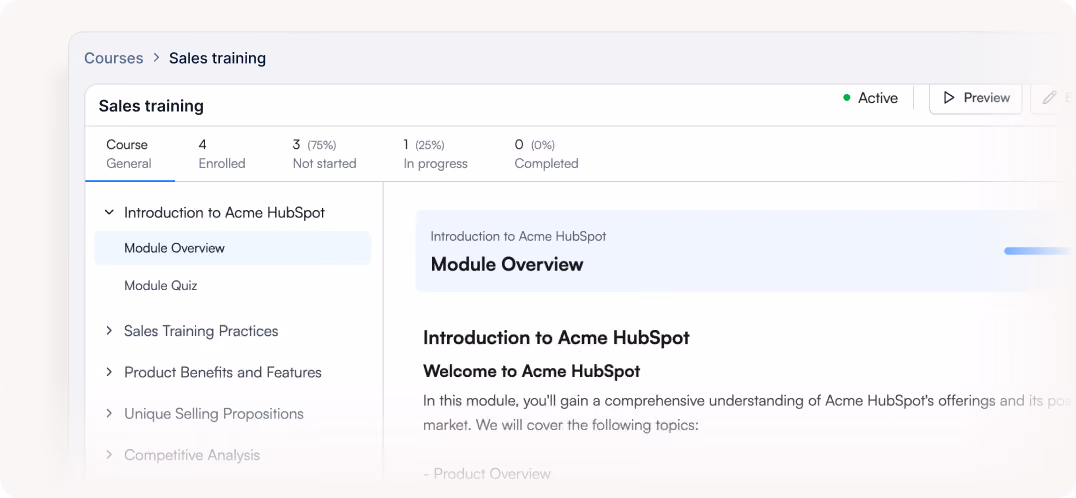Click the Product Overview bullet
The width and height of the screenshot is (1076, 498).
pyautogui.click(x=487, y=473)
